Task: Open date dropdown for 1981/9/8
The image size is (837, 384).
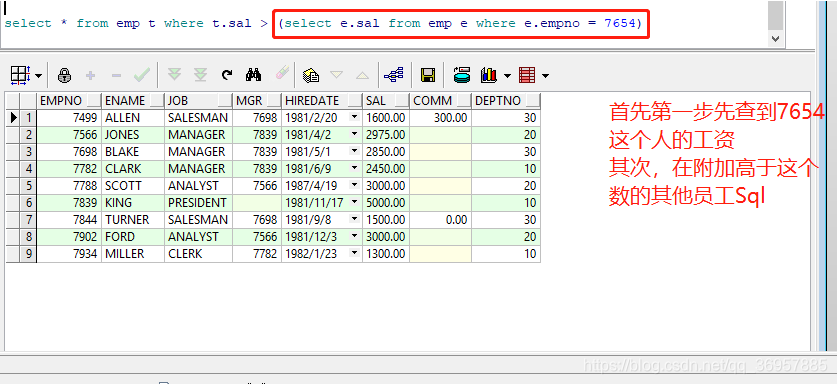Action: [x=354, y=220]
